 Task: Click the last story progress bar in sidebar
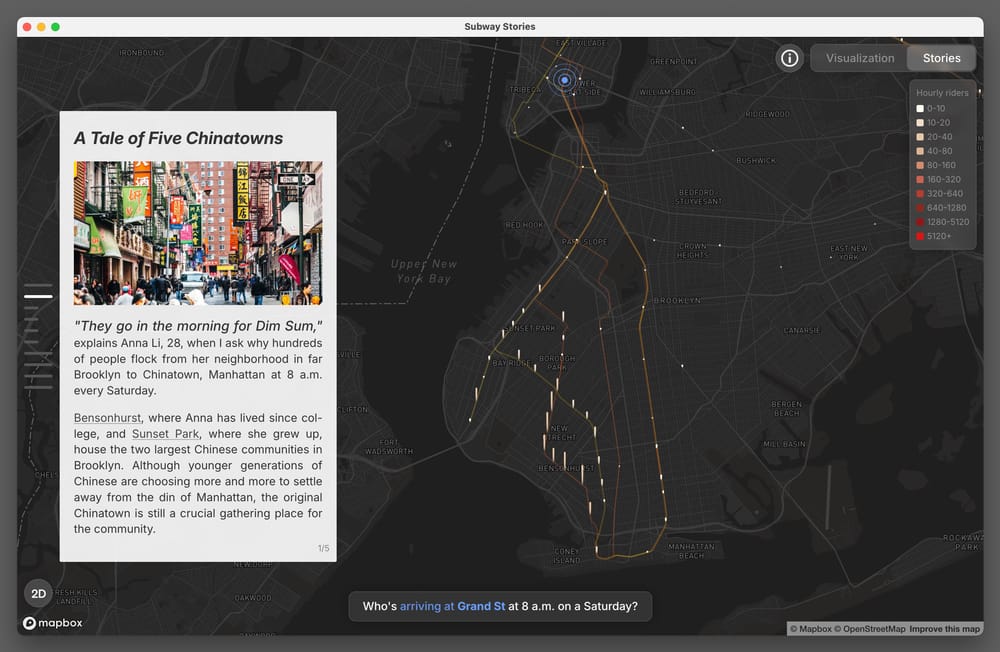(x=38, y=386)
